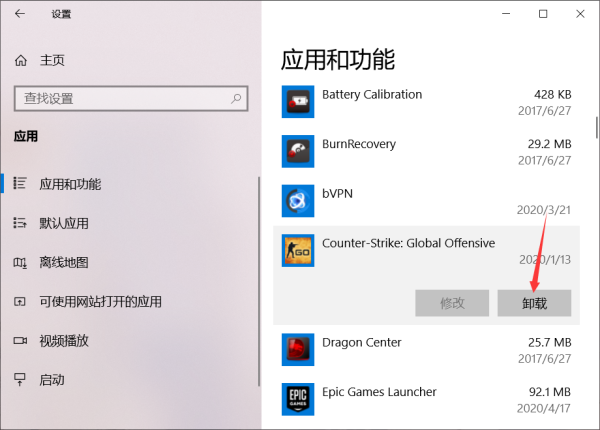The width and height of the screenshot is (600, 430).
Task: Open the 默认应用 settings page
Action: pyautogui.click(x=130, y=223)
